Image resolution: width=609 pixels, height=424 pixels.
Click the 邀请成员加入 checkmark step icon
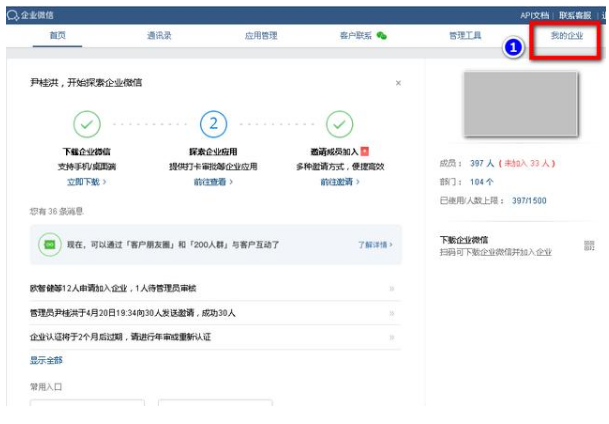point(339,124)
